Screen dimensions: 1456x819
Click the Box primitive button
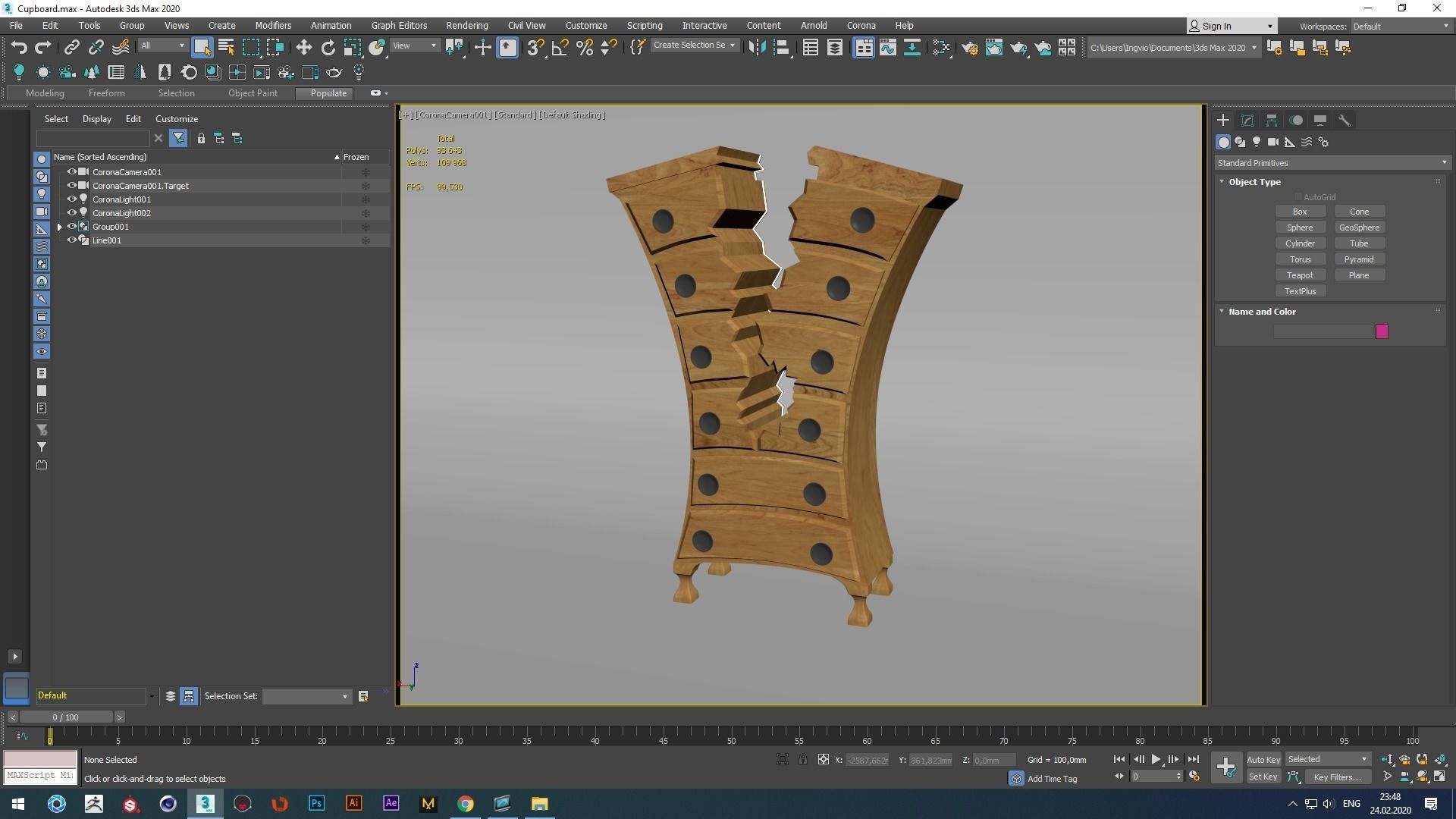point(1300,212)
